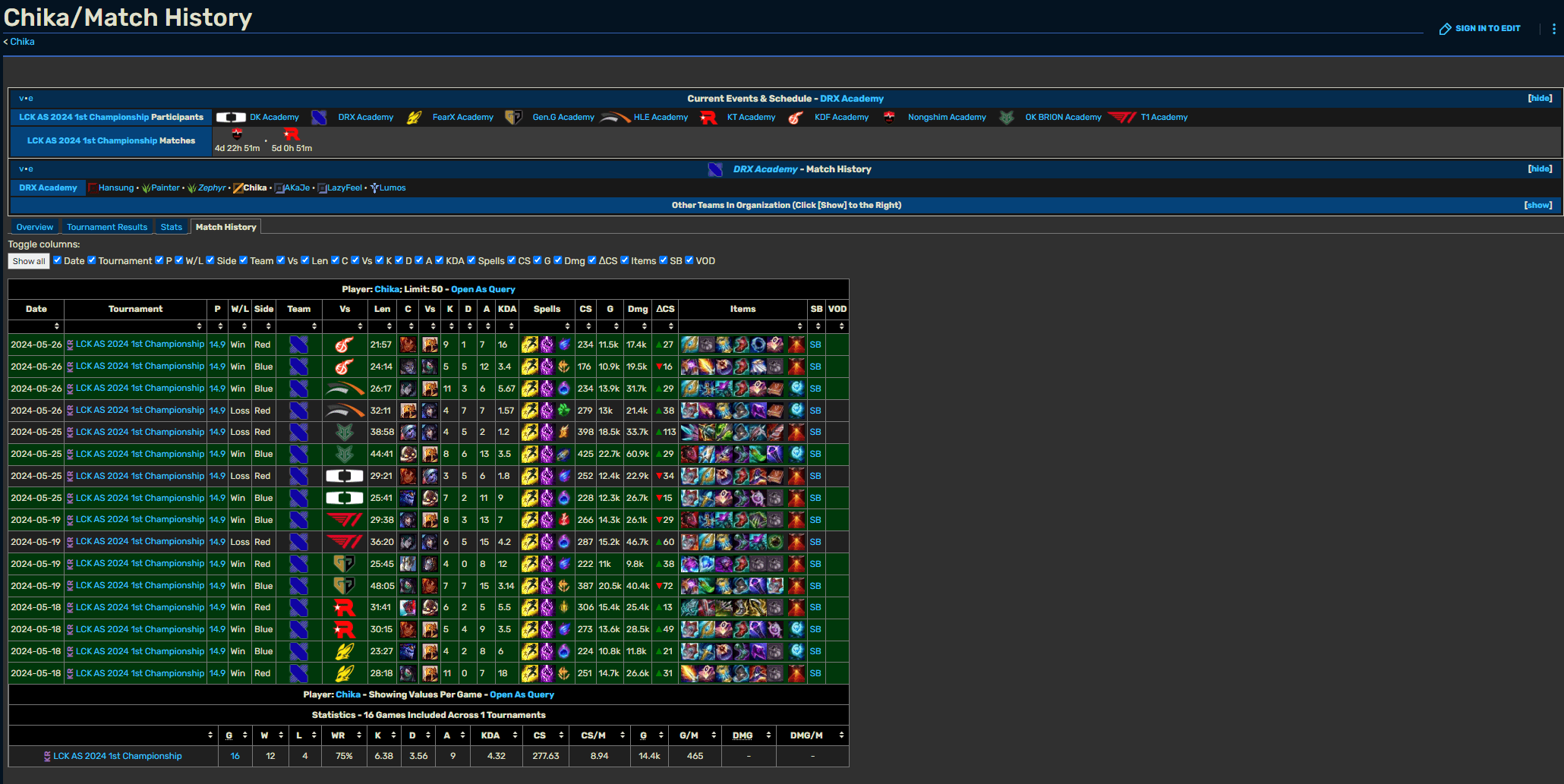Click the Show all columns button
1564x784 pixels.
(x=29, y=261)
